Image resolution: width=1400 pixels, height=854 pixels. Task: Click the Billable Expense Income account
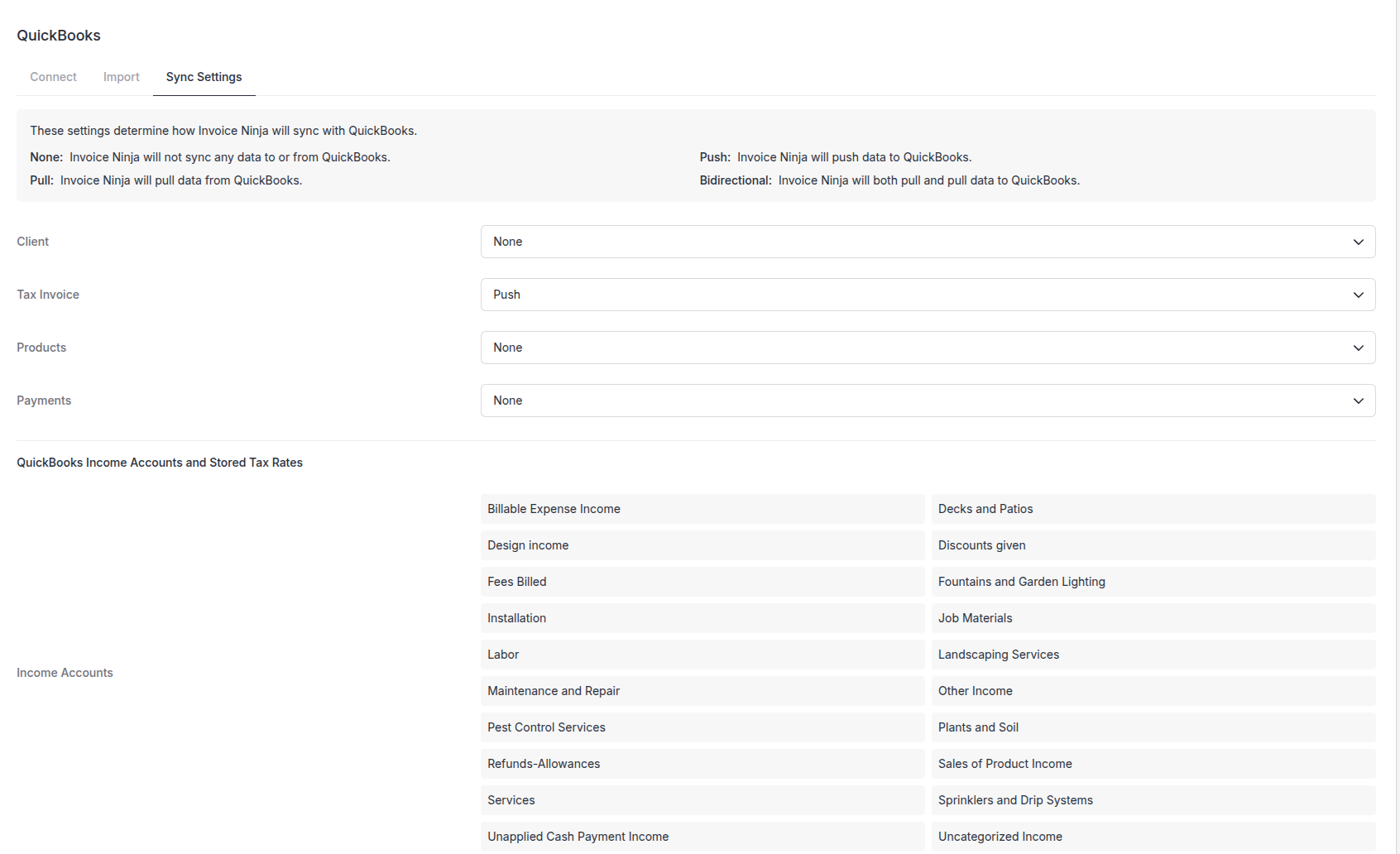pos(702,509)
